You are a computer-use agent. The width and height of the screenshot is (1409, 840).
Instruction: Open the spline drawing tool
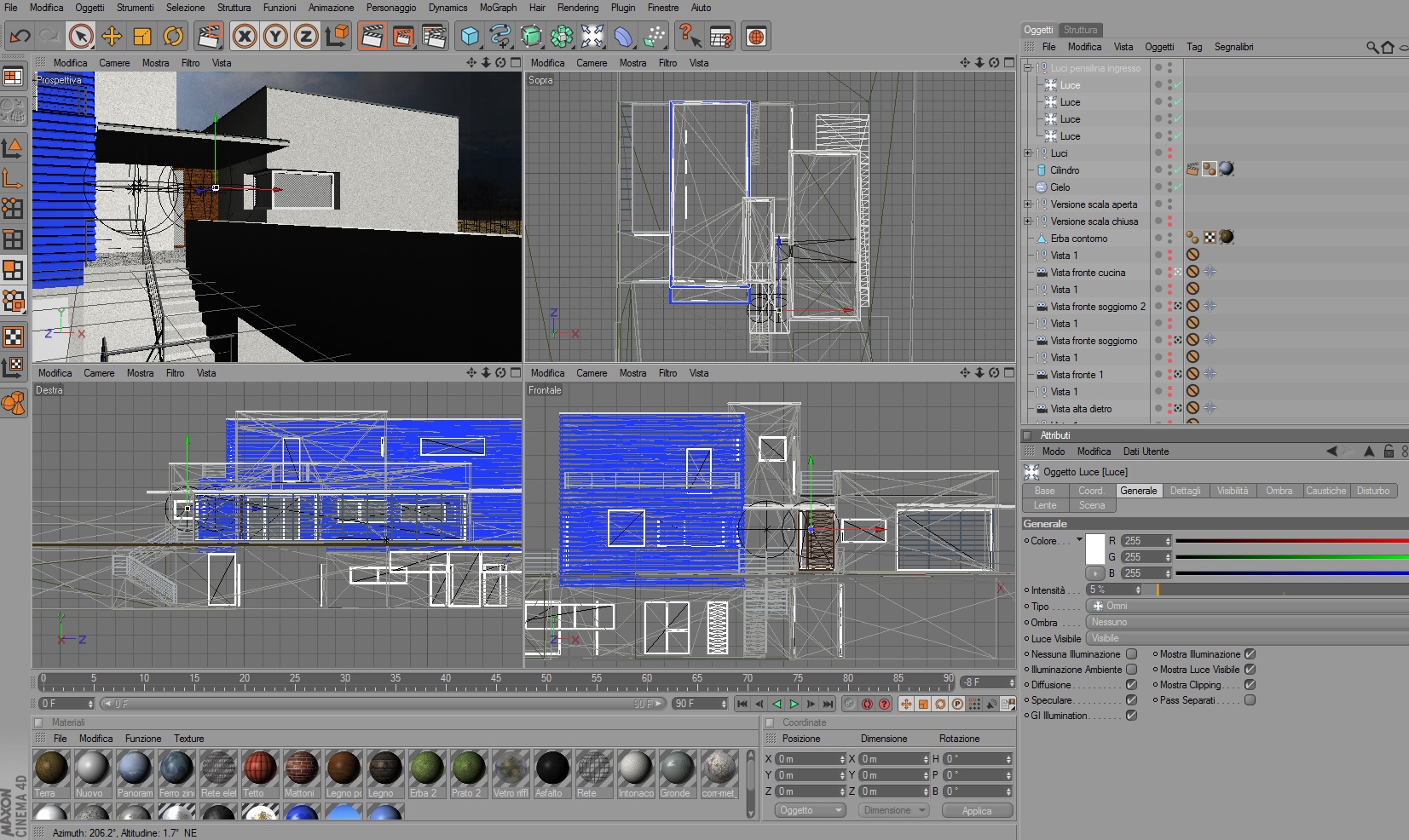[x=500, y=37]
